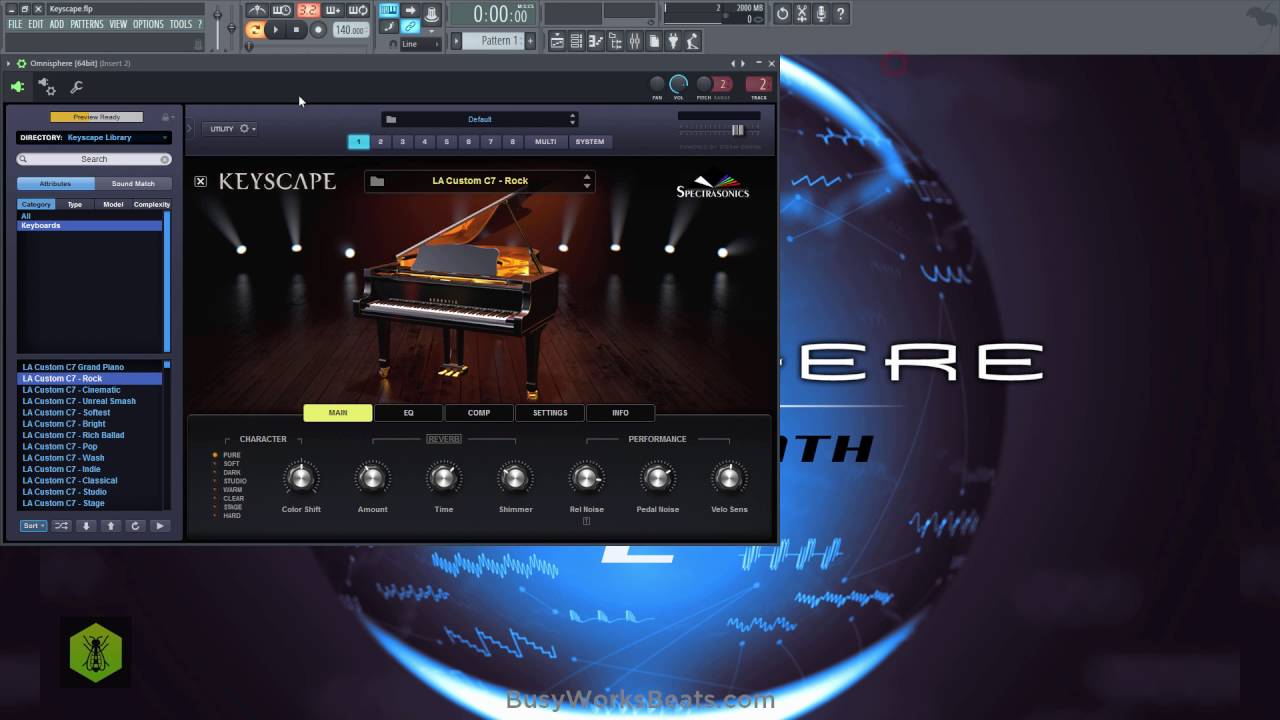Screen dimensions: 1280x720
Task: Adjust the plugin wrapper PAN knob
Action: click(x=657, y=85)
